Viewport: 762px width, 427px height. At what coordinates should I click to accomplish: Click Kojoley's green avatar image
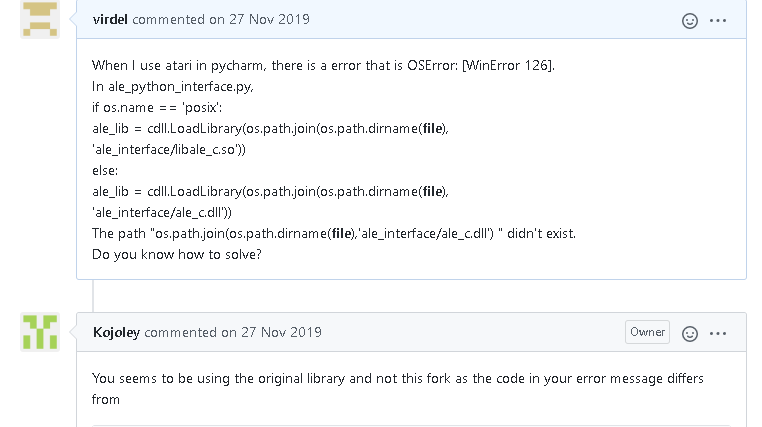(40, 332)
